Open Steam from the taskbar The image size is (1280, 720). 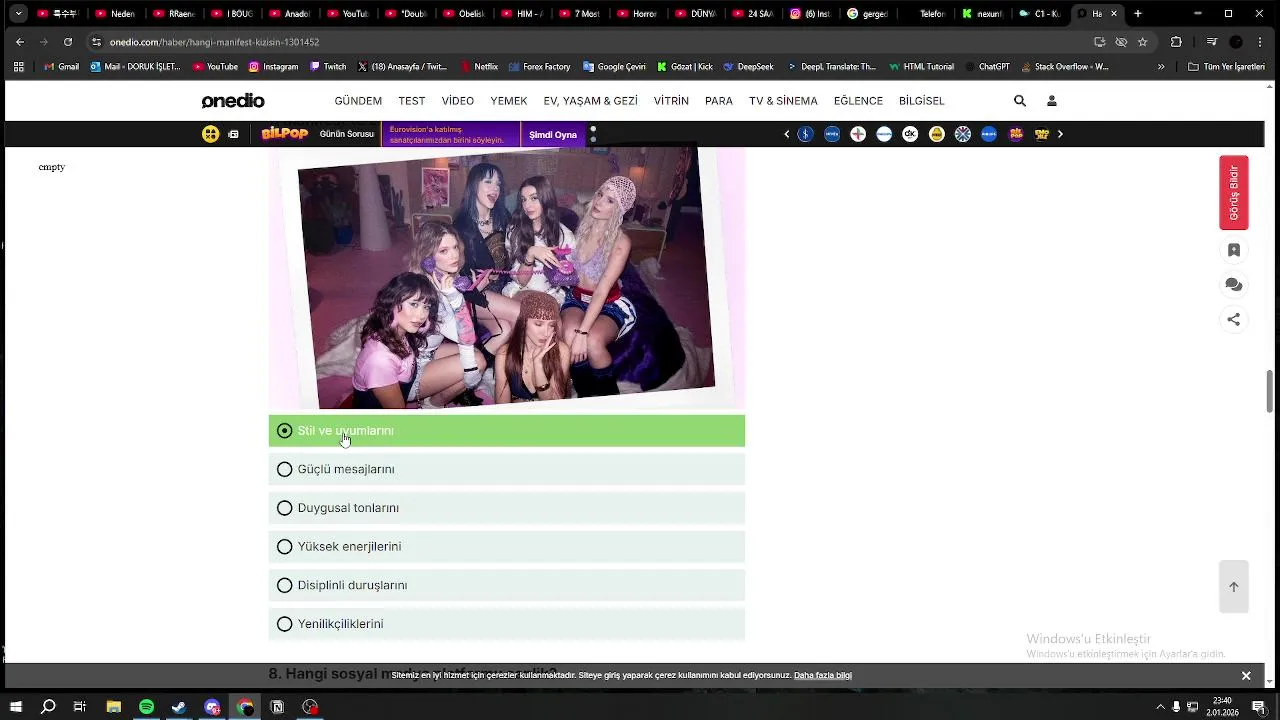(179, 707)
